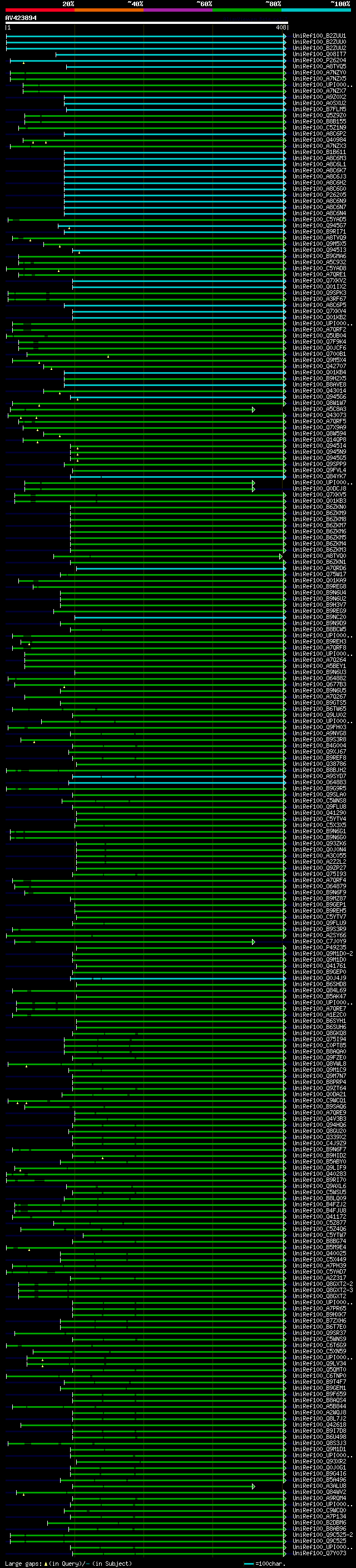The height and width of the screenshot is (1568, 356).
Task: Select hit label UniRef100_A7Q264
Action: [x=319, y=660]
